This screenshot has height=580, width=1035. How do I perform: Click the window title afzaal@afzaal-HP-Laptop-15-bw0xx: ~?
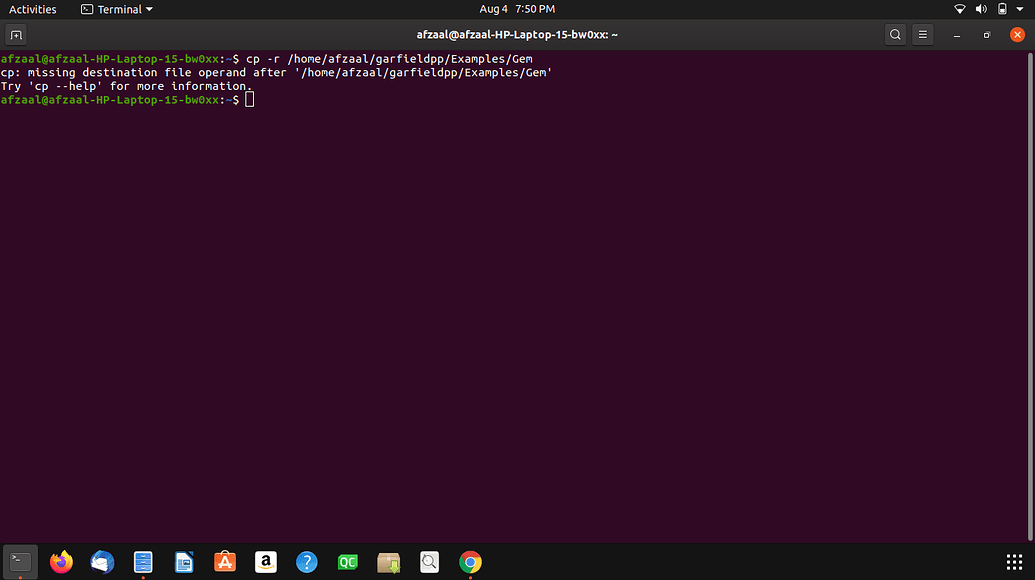[x=517, y=35]
